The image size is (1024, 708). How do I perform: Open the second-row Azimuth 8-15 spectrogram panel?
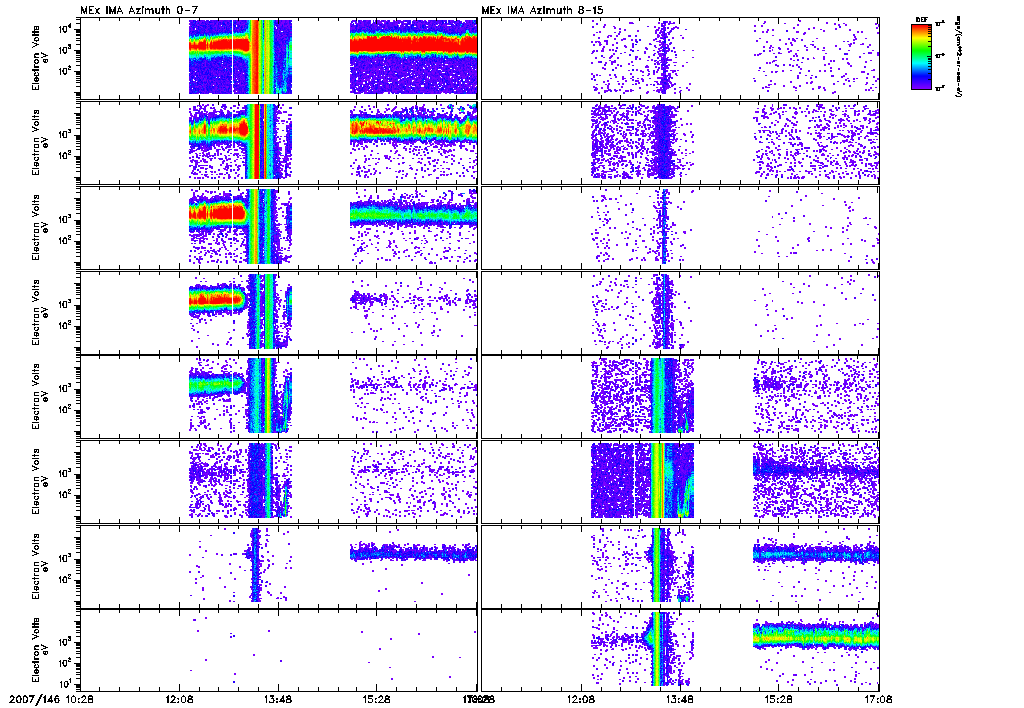pyautogui.click(x=680, y=142)
